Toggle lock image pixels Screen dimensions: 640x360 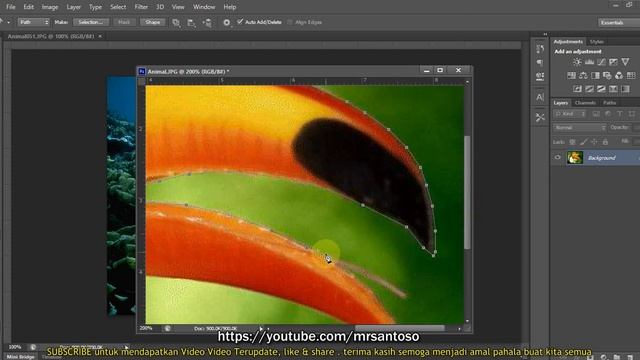(x=584, y=142)
